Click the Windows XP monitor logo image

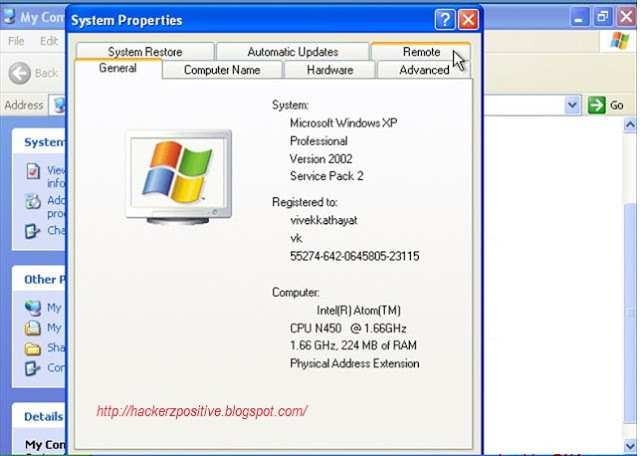click(178, 177)
